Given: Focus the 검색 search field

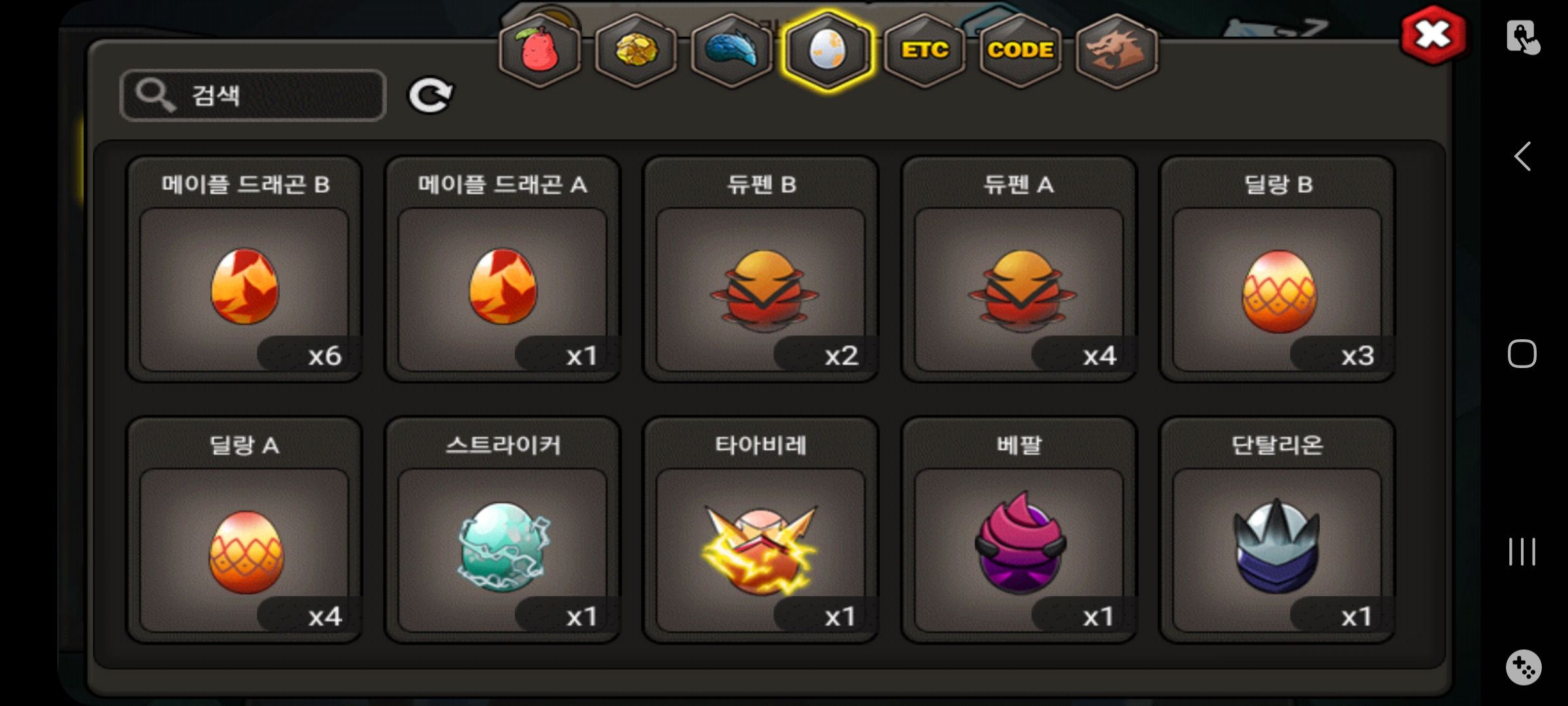Looking at the screenshot, I should click(253, 95).
